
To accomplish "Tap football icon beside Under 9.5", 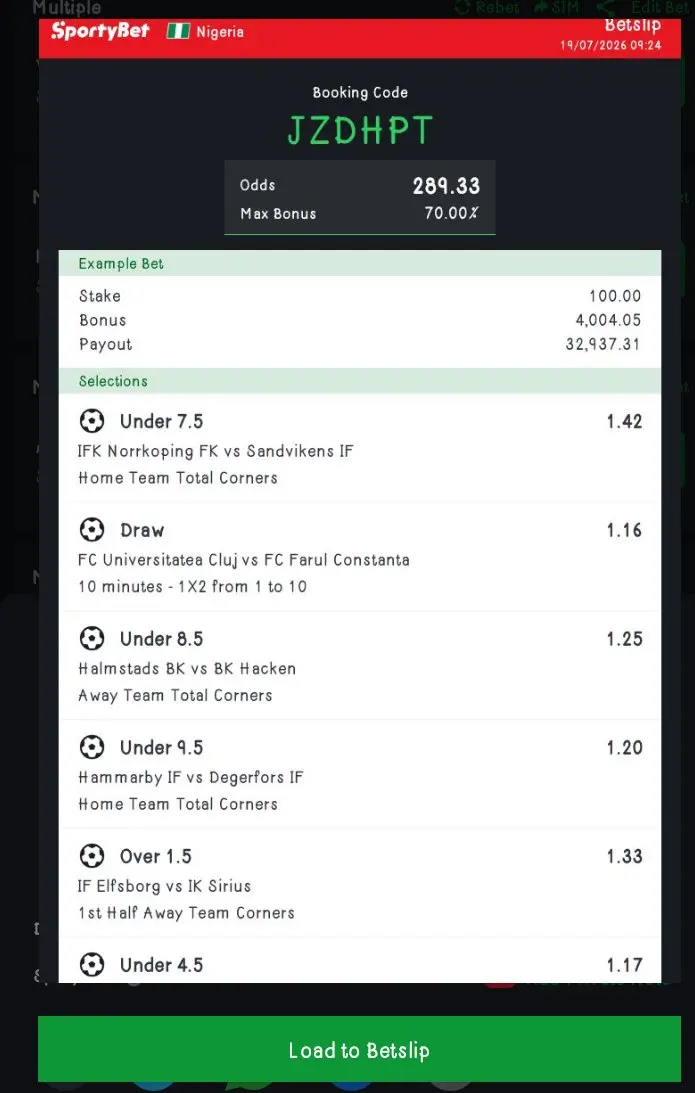I will point(92,747).
